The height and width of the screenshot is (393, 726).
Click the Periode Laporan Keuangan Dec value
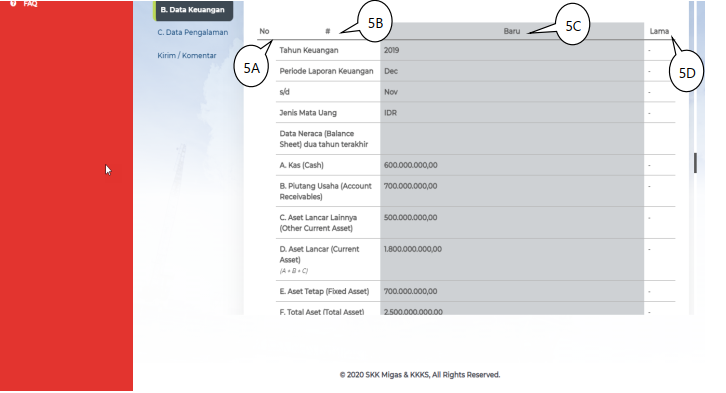point(391,71)
